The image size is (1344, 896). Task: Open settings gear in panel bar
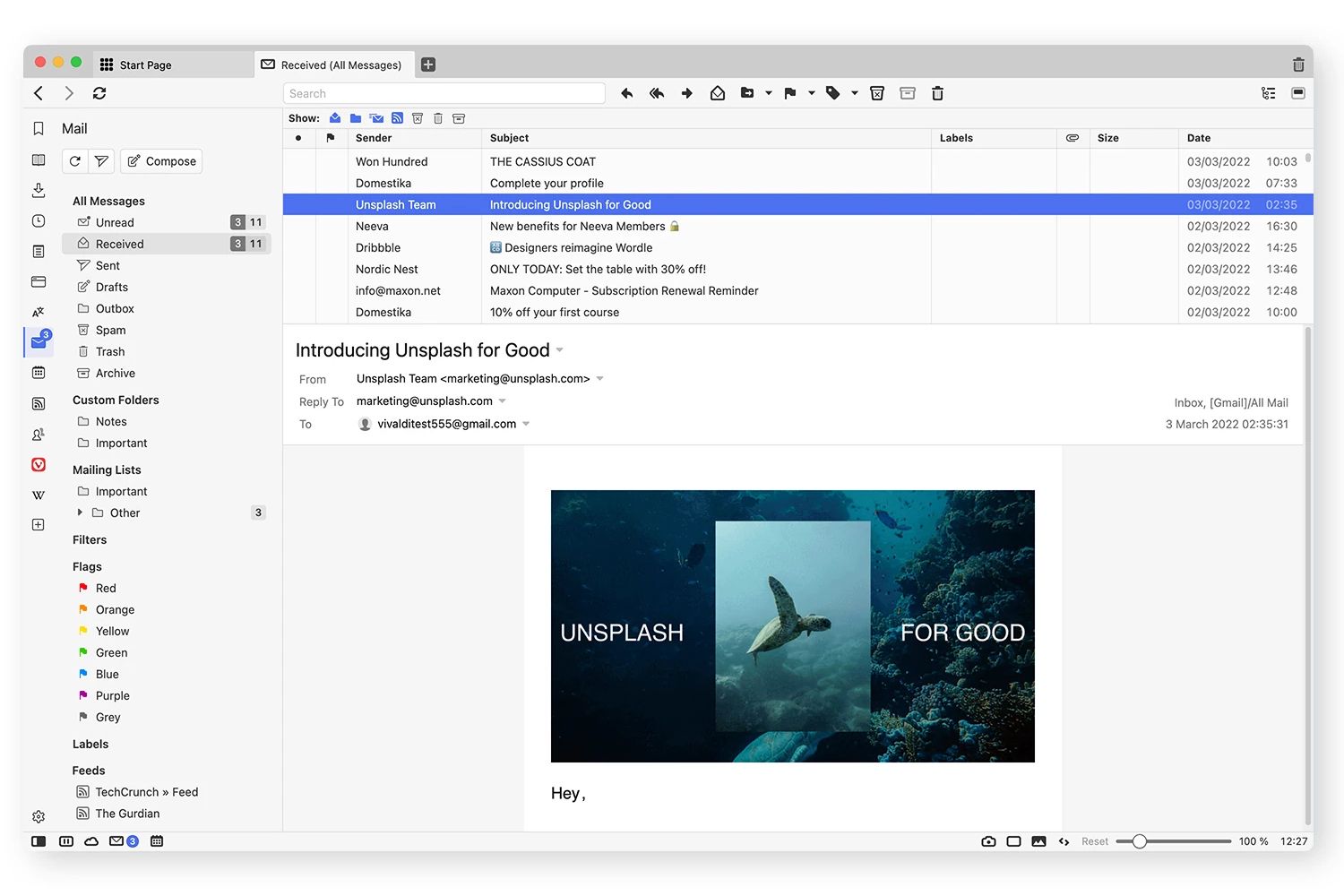pyautogui.click(x=39, y=816)
